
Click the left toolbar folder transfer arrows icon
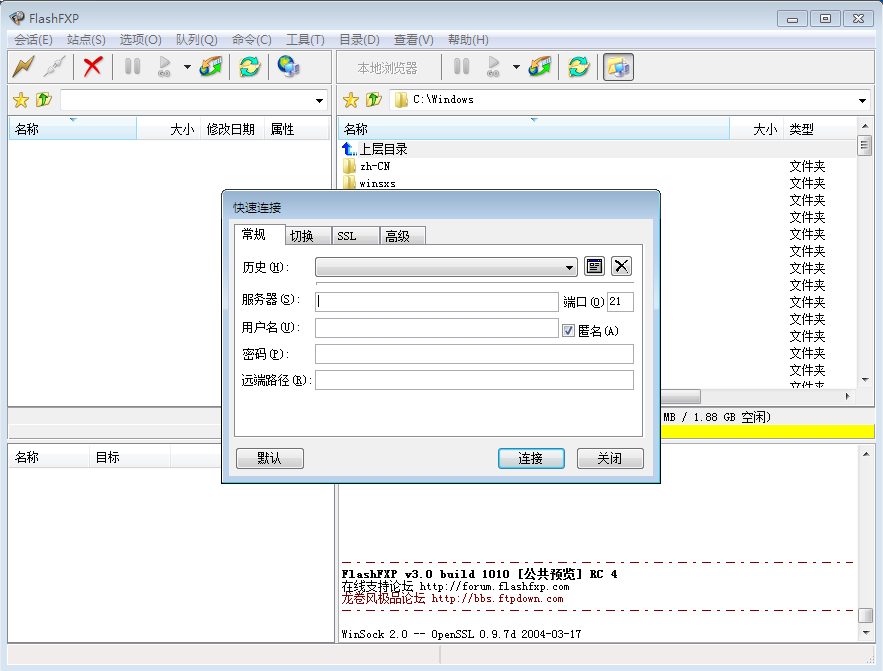(x=211, y=67)
